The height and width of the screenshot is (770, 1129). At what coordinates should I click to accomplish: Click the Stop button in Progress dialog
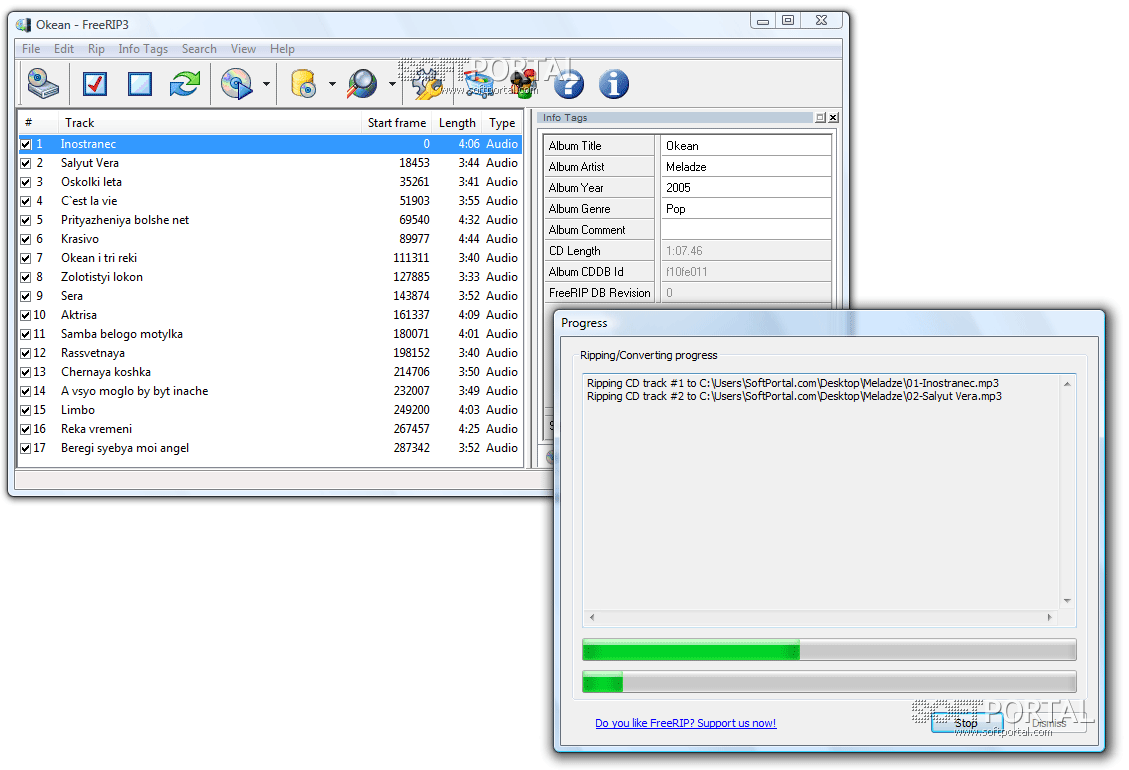[x=966, y=722]
